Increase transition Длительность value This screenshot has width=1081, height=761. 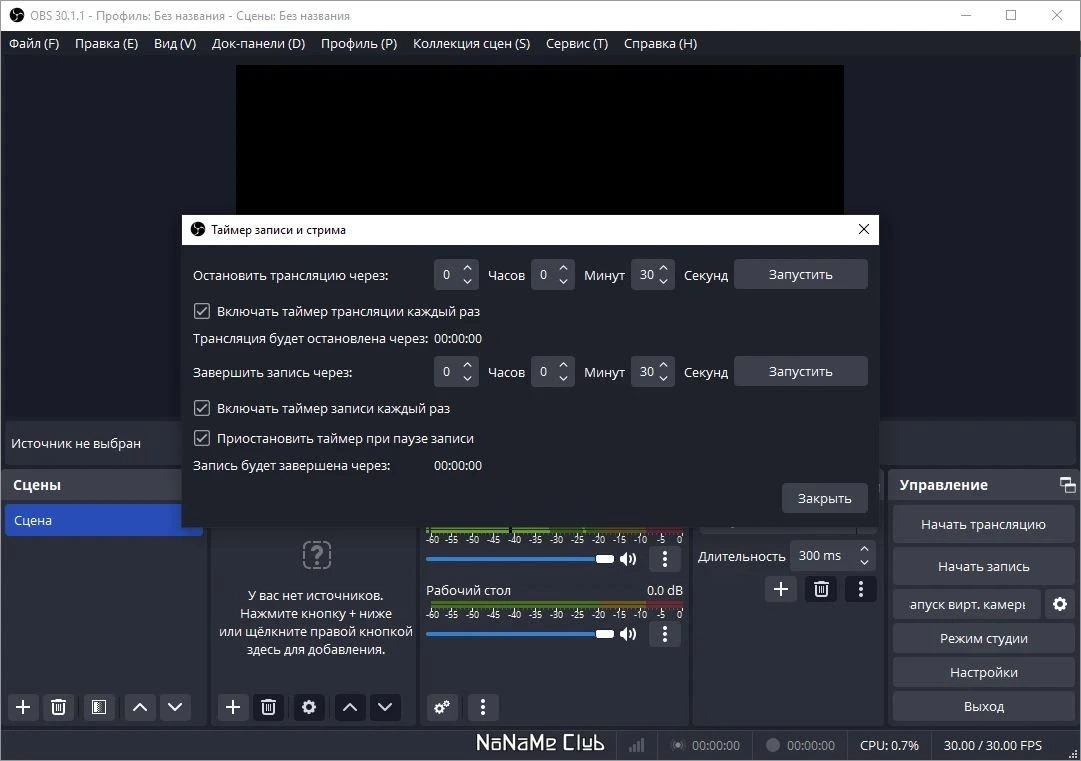[865, 549]
